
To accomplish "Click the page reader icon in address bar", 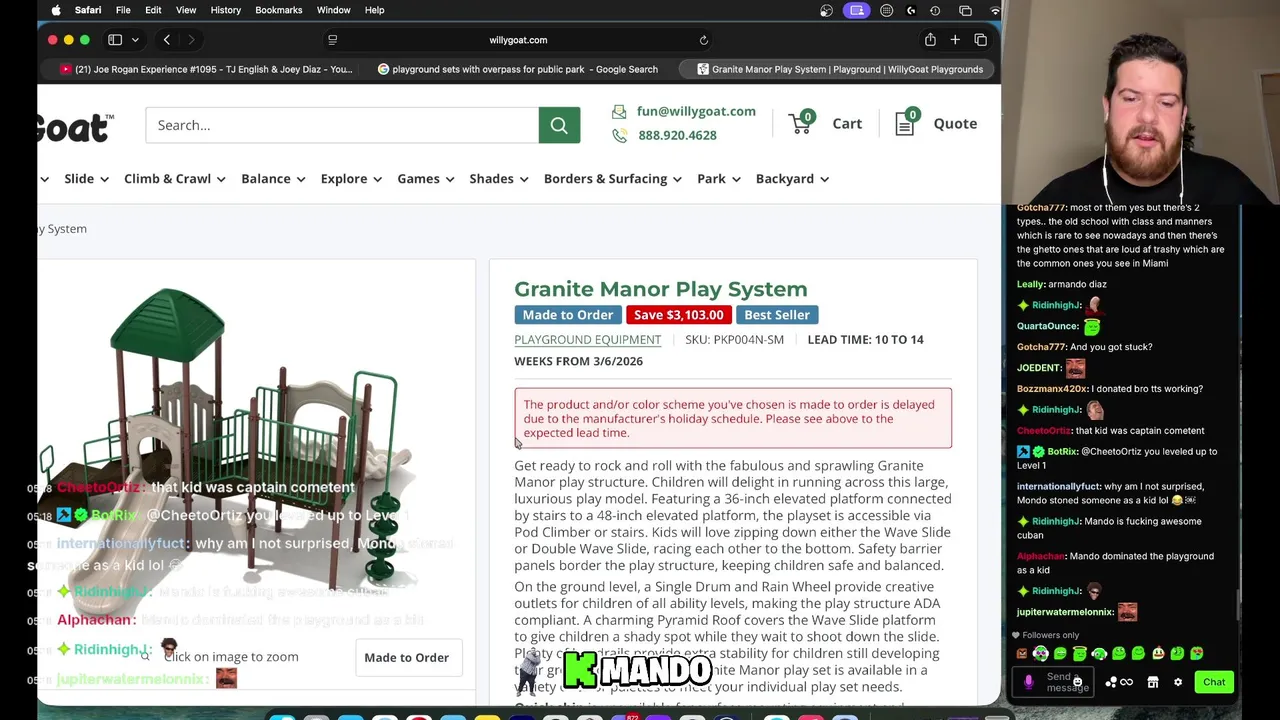I will (x=332, y=40).
